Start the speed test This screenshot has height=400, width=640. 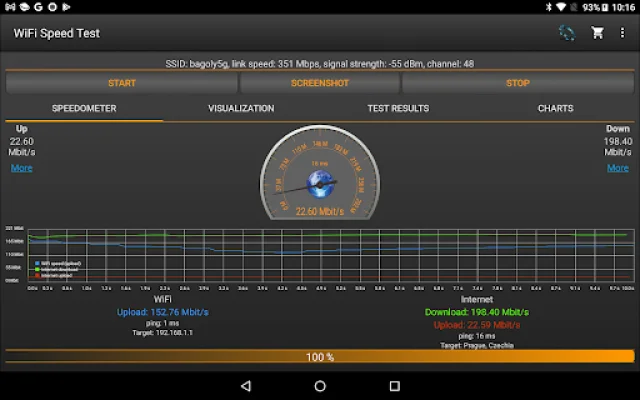tap(121, 83)
